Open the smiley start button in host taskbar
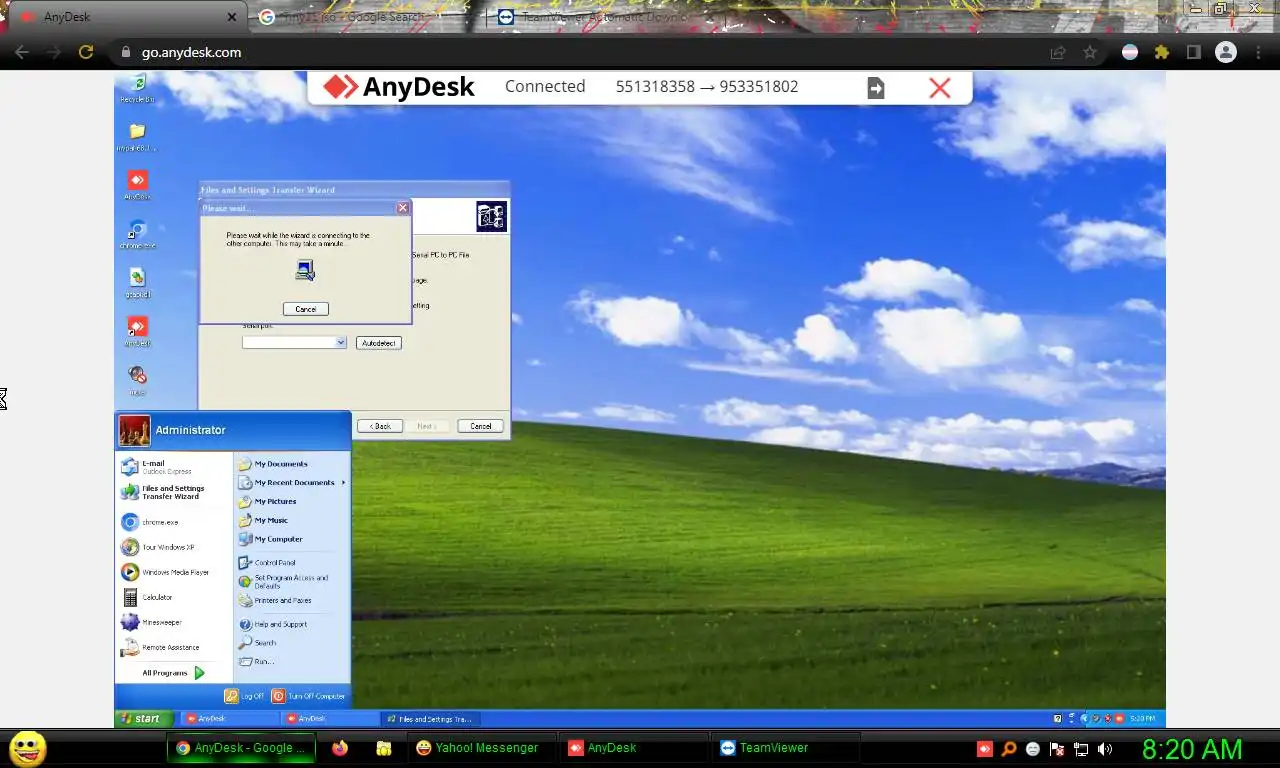 (27, 748)
